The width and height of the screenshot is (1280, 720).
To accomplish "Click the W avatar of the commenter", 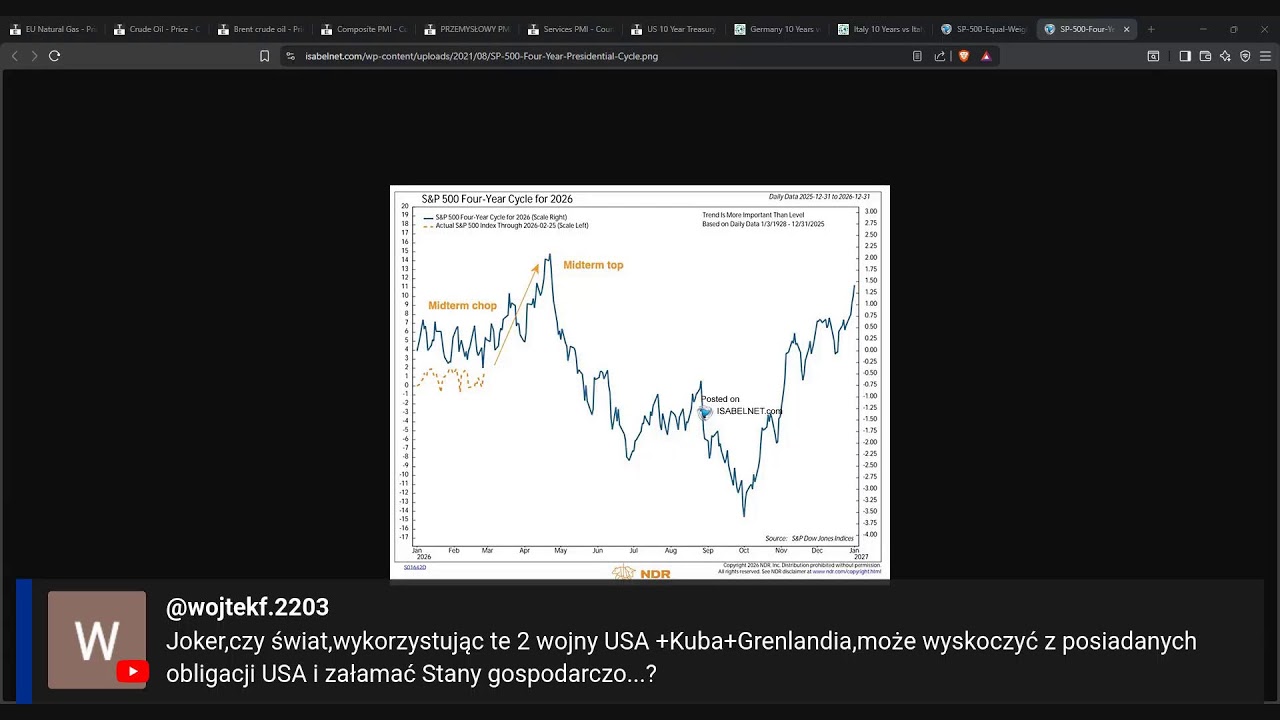I will click(97, 640).
